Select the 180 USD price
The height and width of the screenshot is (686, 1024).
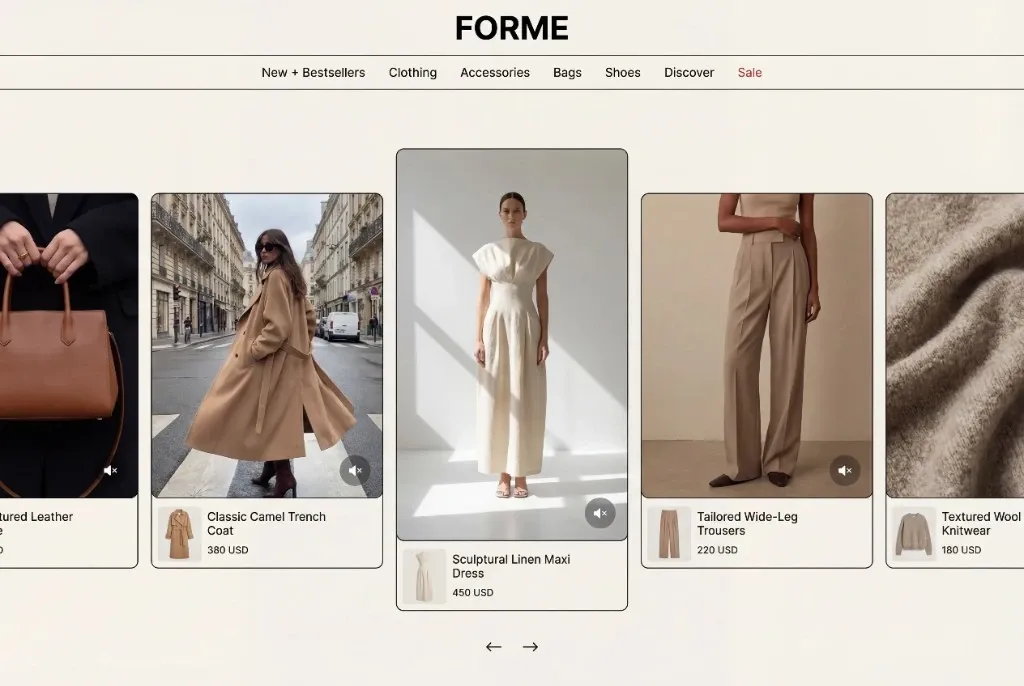[x=961, y=550]
